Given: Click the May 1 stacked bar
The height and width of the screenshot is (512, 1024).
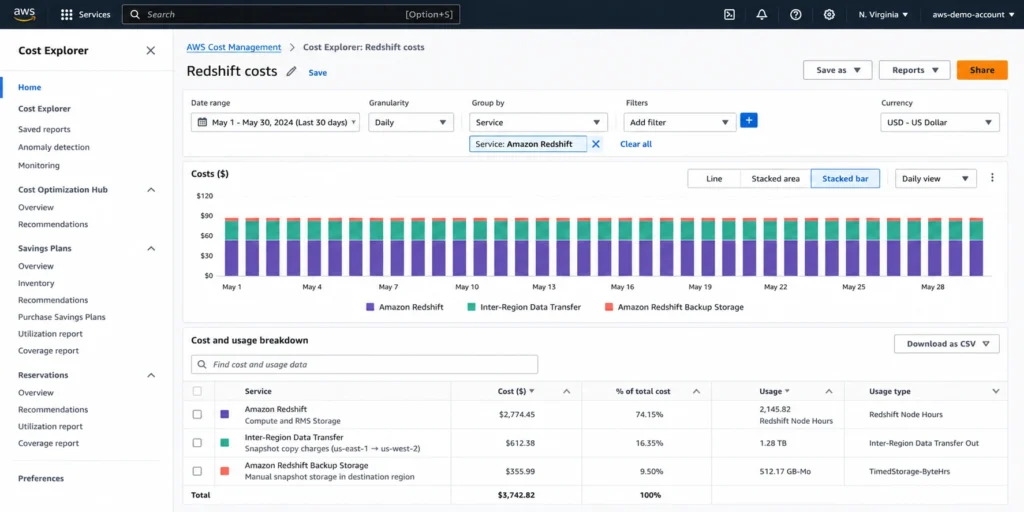Looking at the screenshot, I should click(x=232, y=247).
